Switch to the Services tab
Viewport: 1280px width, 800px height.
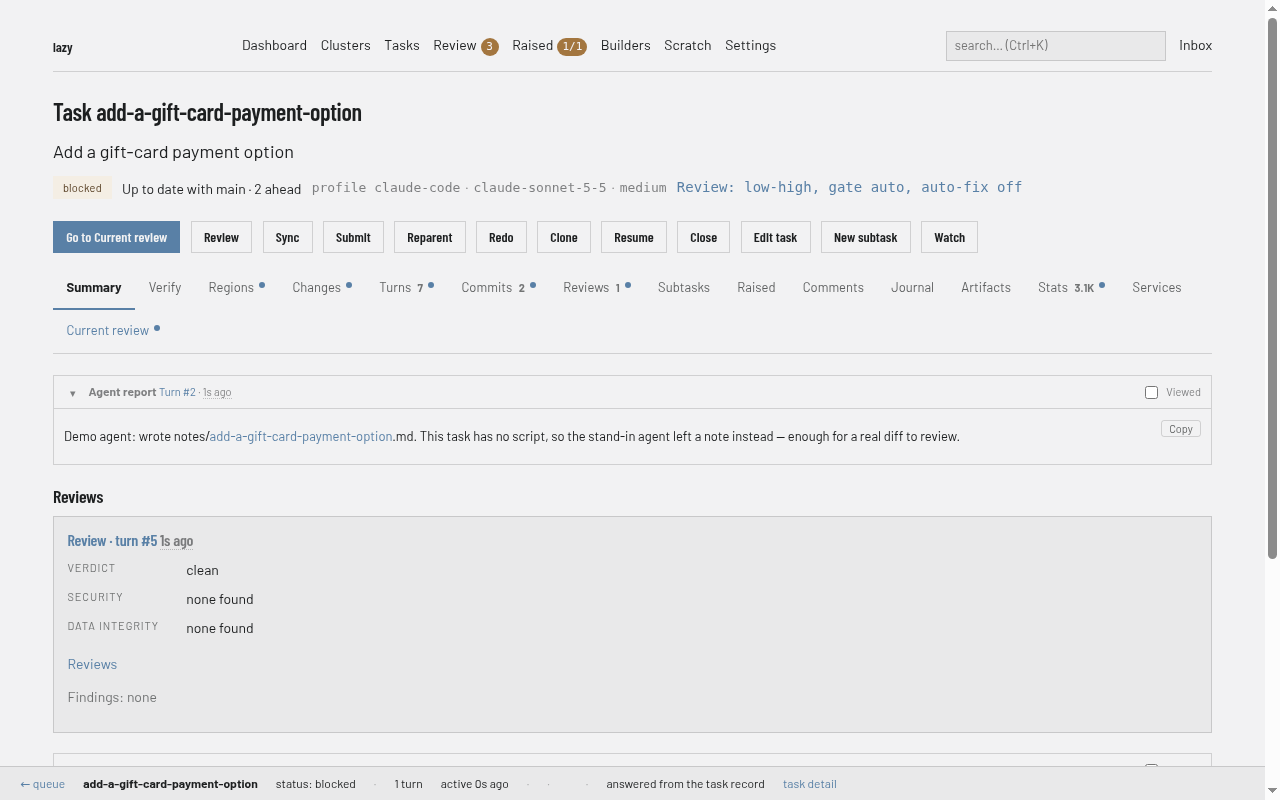[x=1157, y=287]
